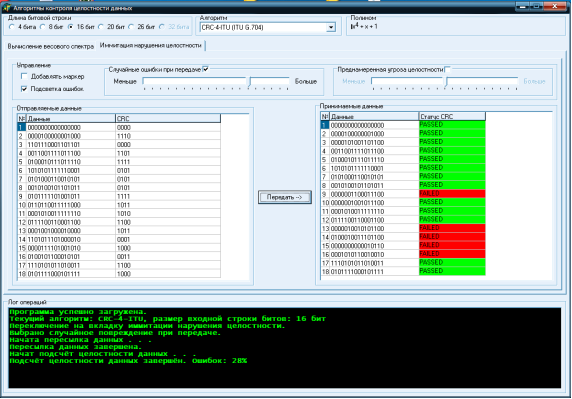Select received data row 0000010010101100
The height and width of the screenshot is (399, 572).
point(403,228)
